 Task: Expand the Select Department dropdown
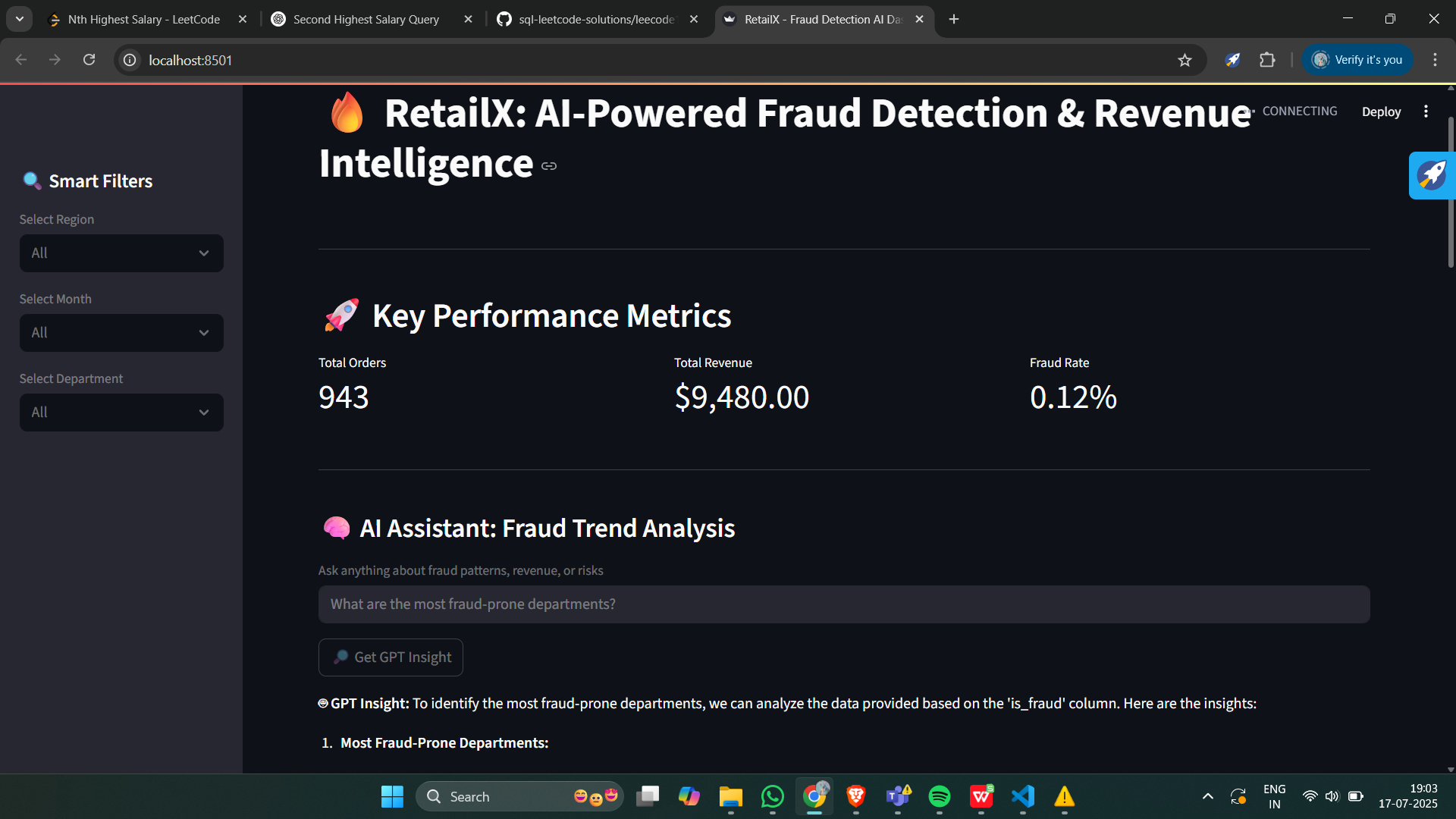point(121,413)
